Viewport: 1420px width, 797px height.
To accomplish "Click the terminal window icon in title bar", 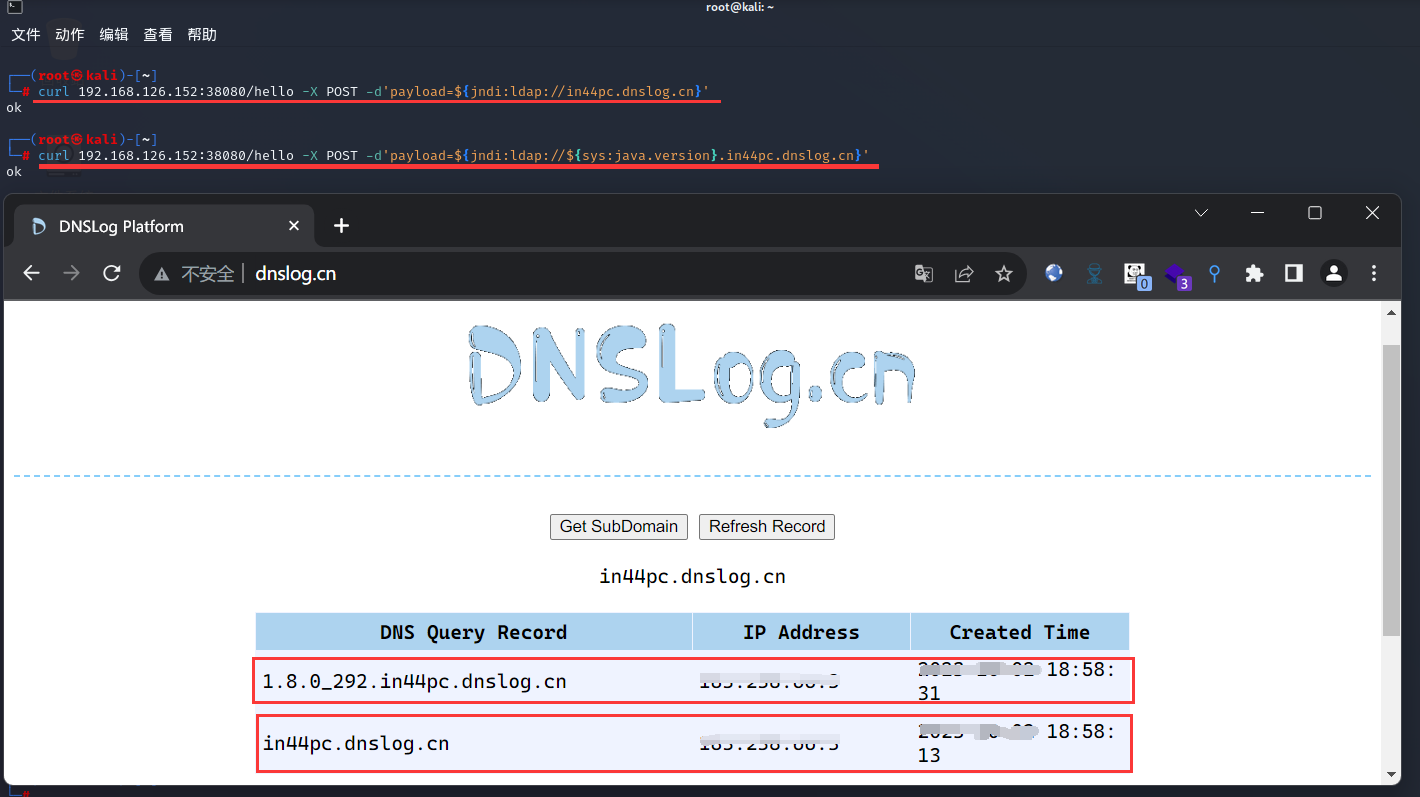I will [x=14, y=7].
